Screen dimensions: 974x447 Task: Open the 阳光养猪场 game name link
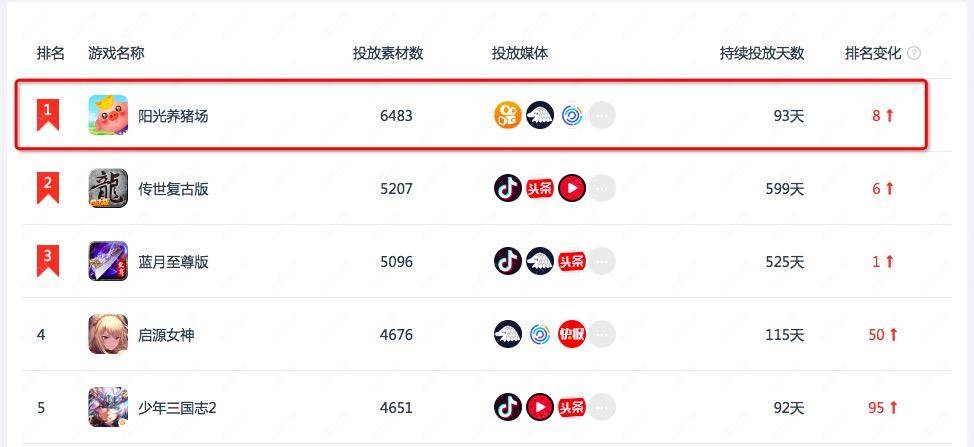point(173,116)
